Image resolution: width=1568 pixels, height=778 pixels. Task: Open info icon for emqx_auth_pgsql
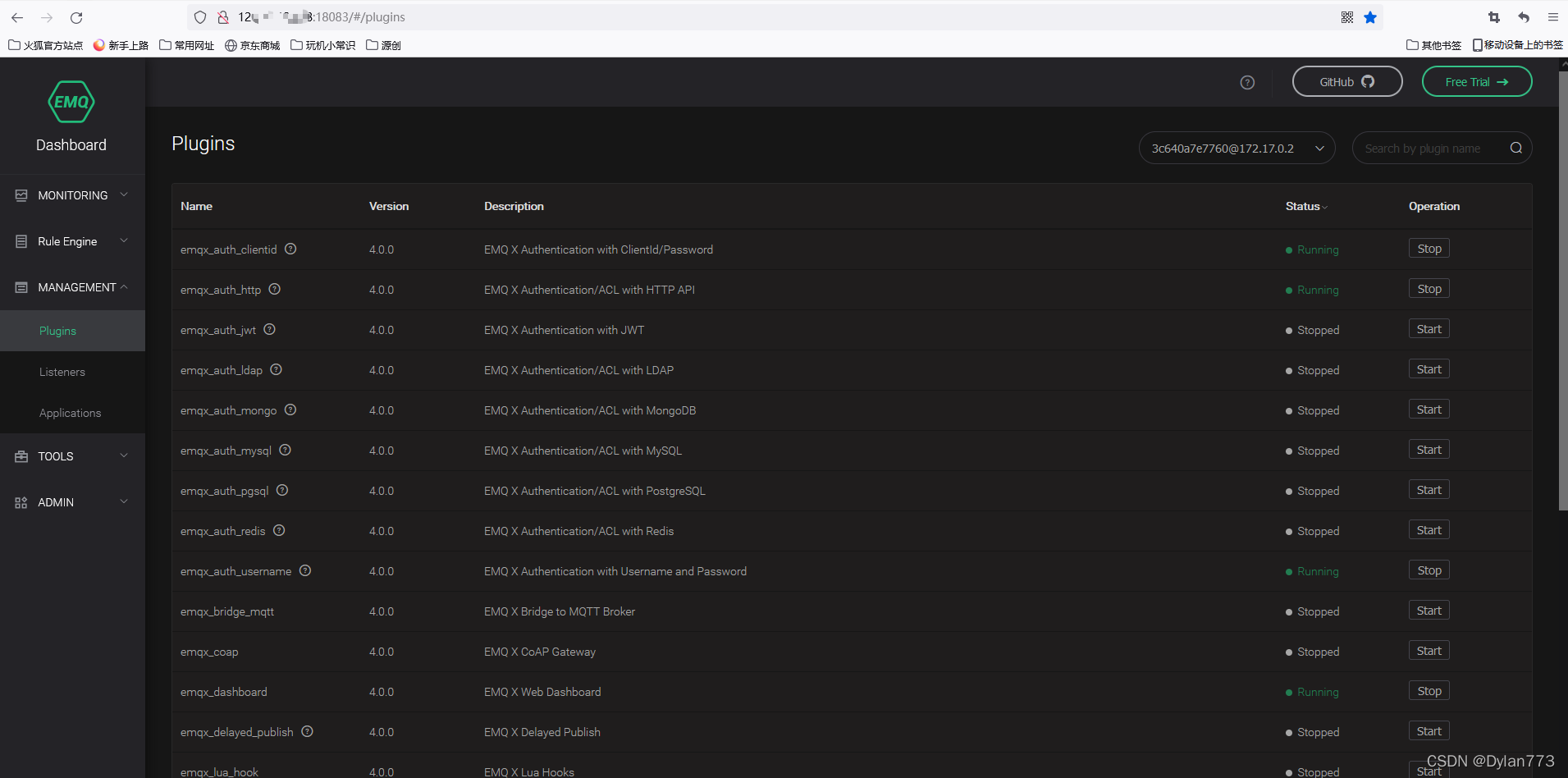[282, 490]
